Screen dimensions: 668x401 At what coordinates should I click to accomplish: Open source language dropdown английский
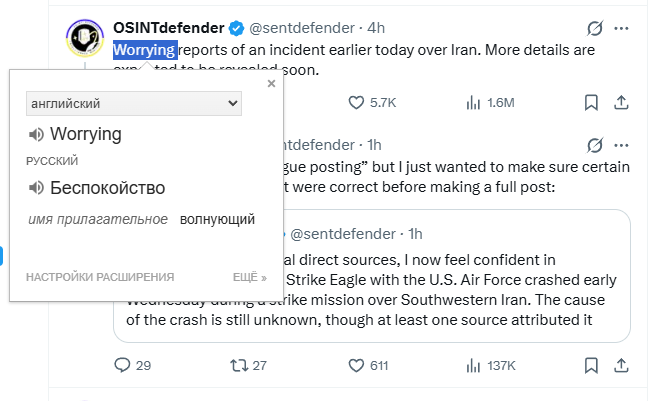pos(134,103)
